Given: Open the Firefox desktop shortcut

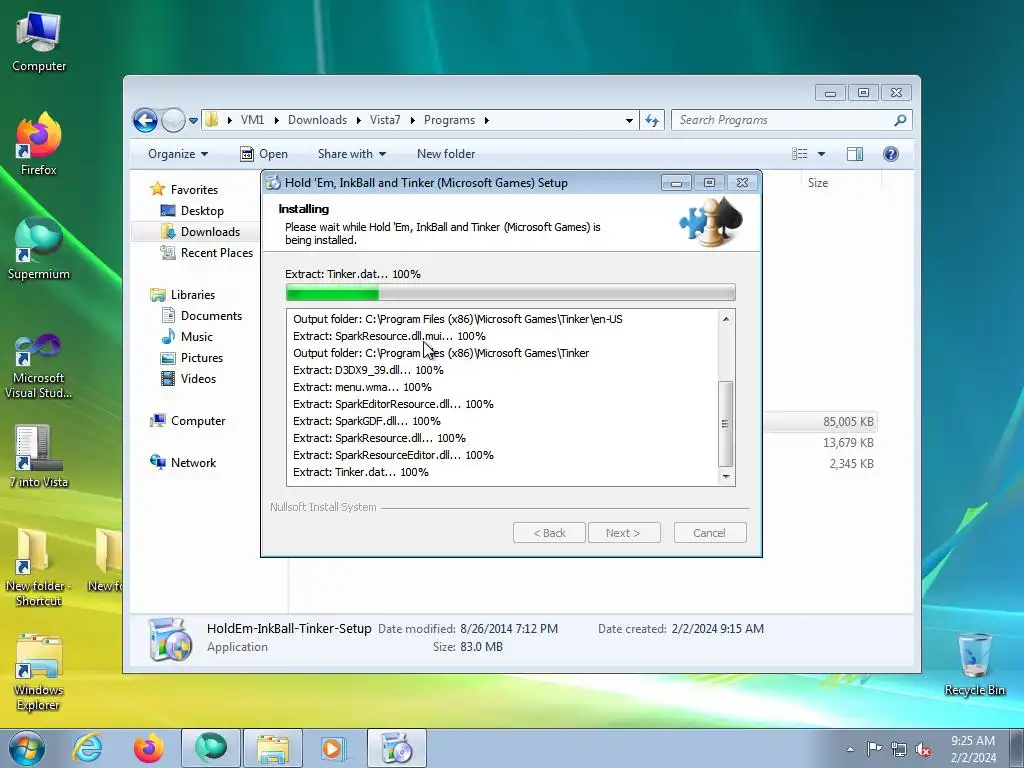Looking at the screenshot, I should pyautogui.click(x=39, y=144).
